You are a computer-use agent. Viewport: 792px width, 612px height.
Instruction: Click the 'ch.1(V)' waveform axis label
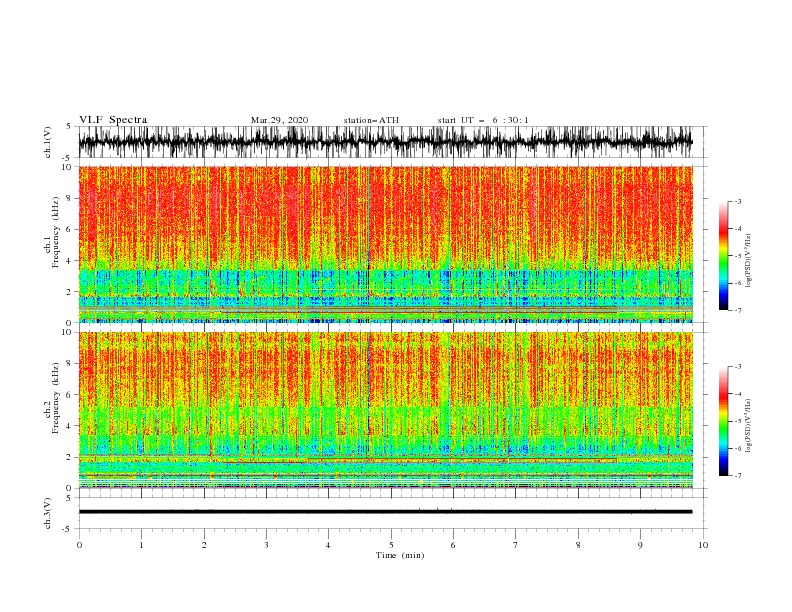point(48,142)
